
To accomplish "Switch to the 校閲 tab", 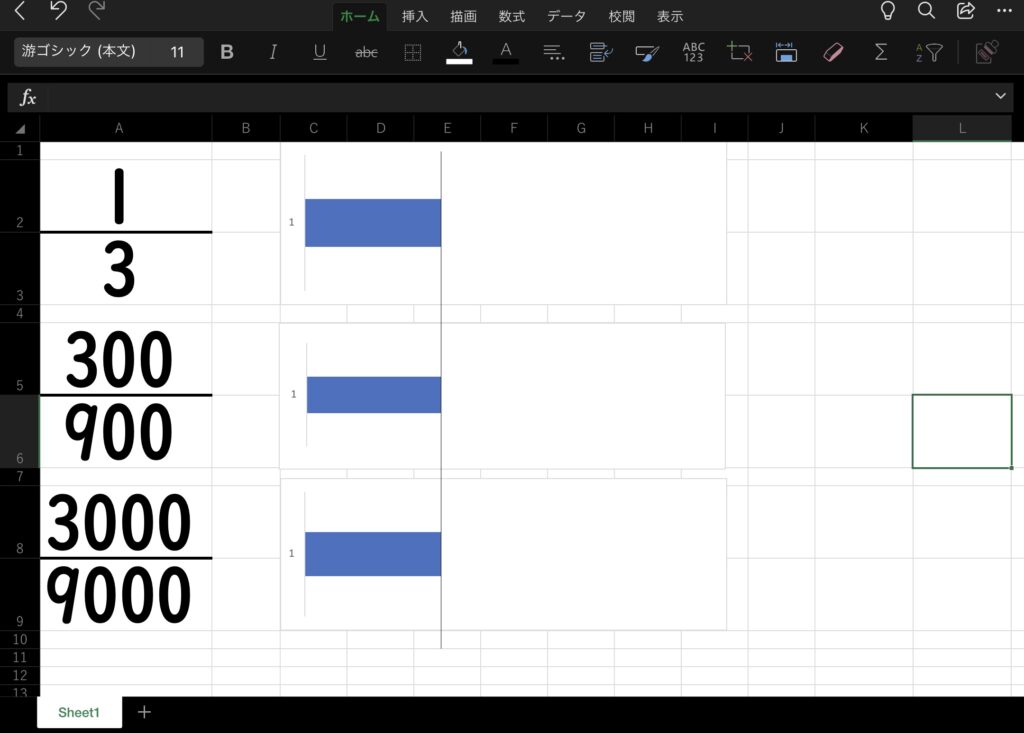I will [621, 16].
